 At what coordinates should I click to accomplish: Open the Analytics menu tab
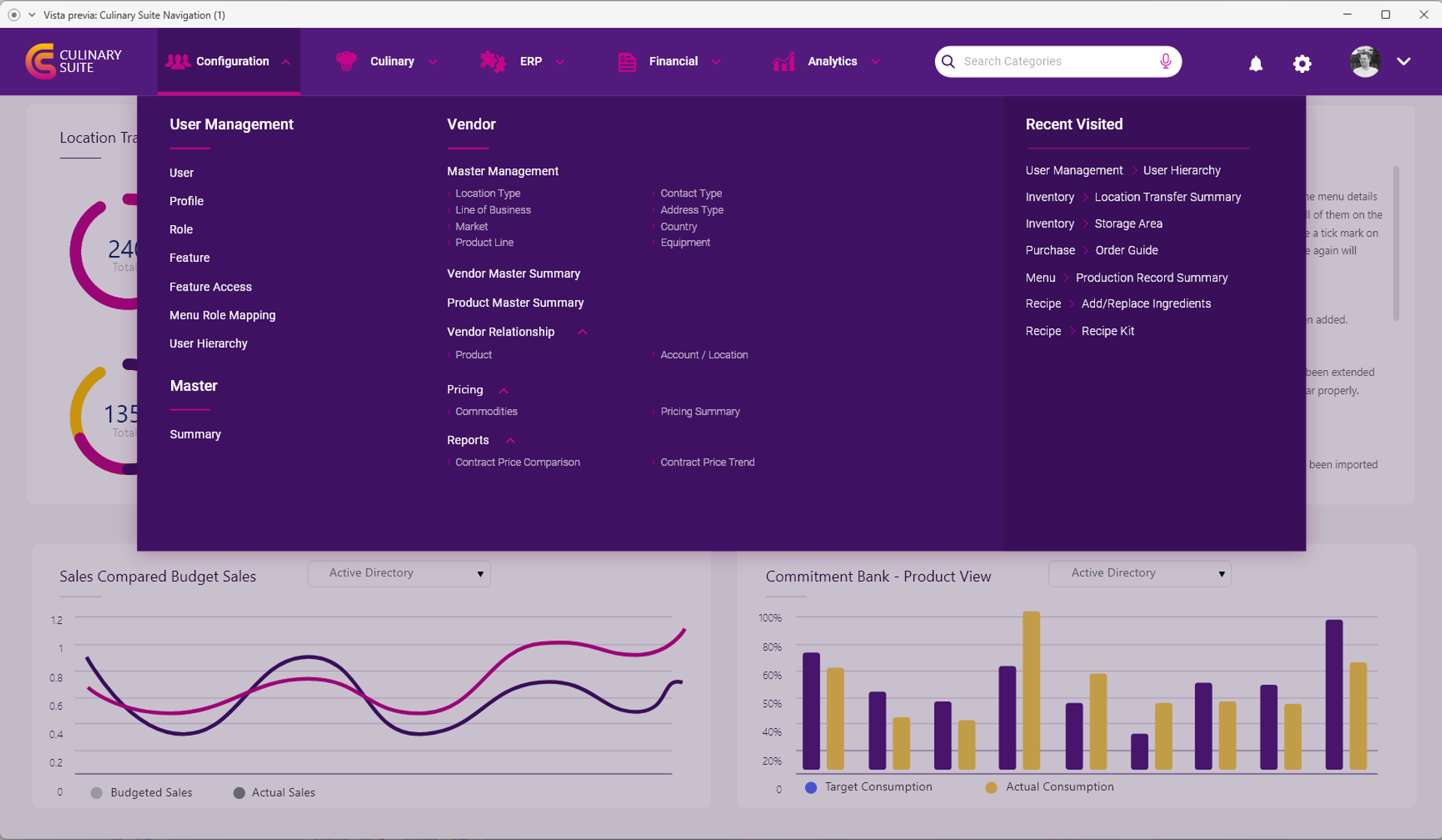pos(826,62)
